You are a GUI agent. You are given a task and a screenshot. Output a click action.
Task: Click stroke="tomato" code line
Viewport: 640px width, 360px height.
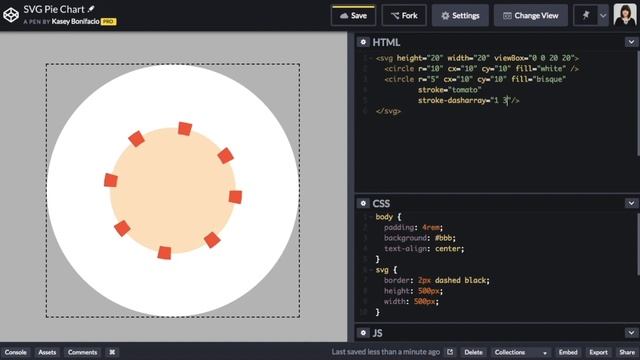(449, 90)
